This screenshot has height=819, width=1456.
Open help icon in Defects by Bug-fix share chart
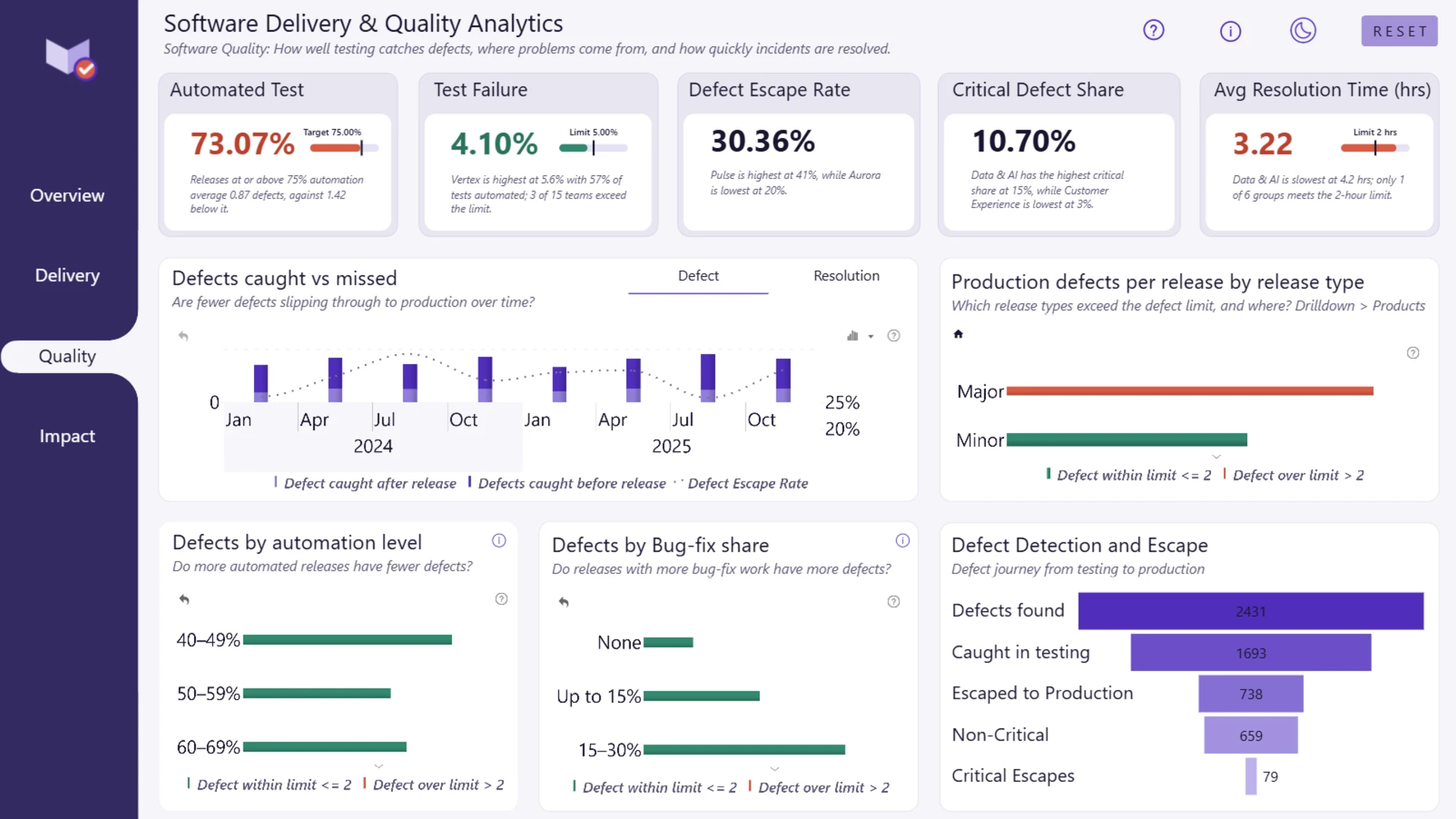[893, 602]
